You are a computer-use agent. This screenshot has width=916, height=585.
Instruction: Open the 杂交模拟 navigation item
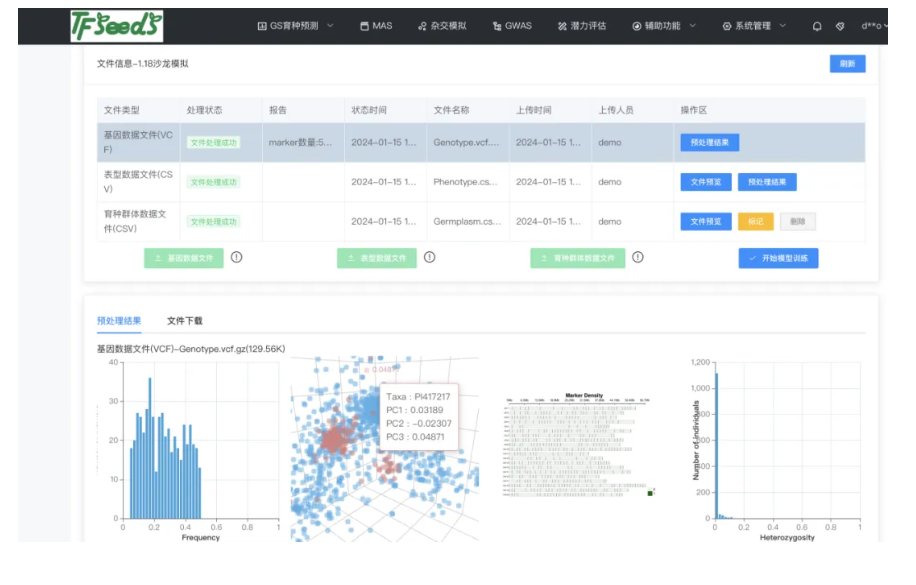(443, 26)
